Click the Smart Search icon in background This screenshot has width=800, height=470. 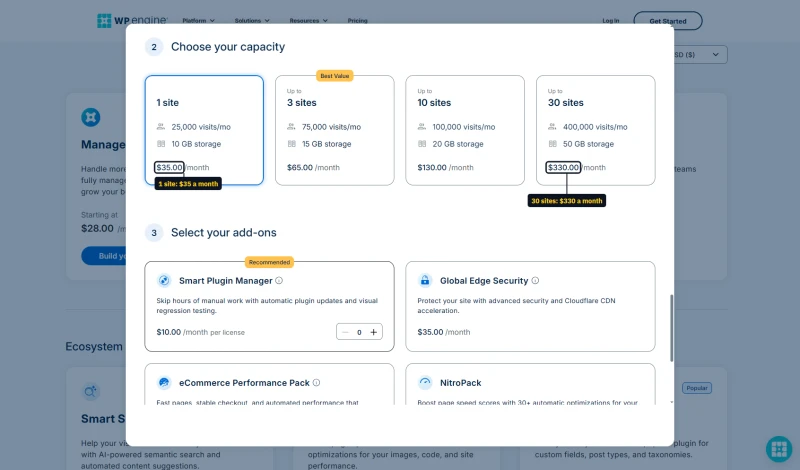coord(91,391)
